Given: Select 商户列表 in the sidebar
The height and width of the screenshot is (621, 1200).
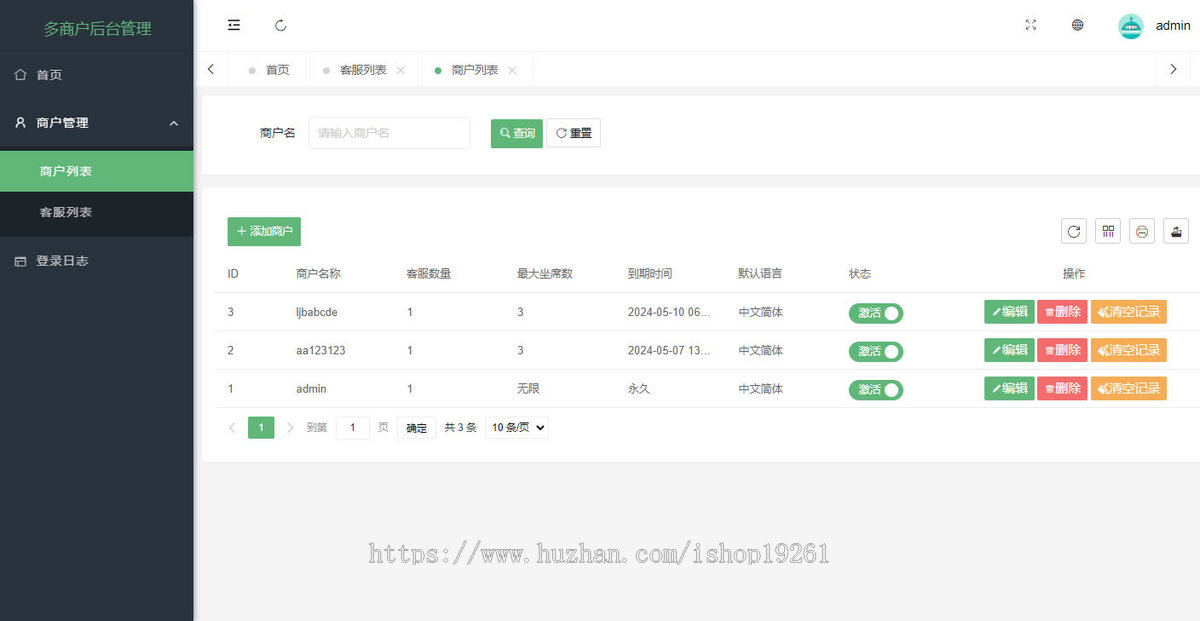Looking at the screenshot, I should (x=96, y=171).
